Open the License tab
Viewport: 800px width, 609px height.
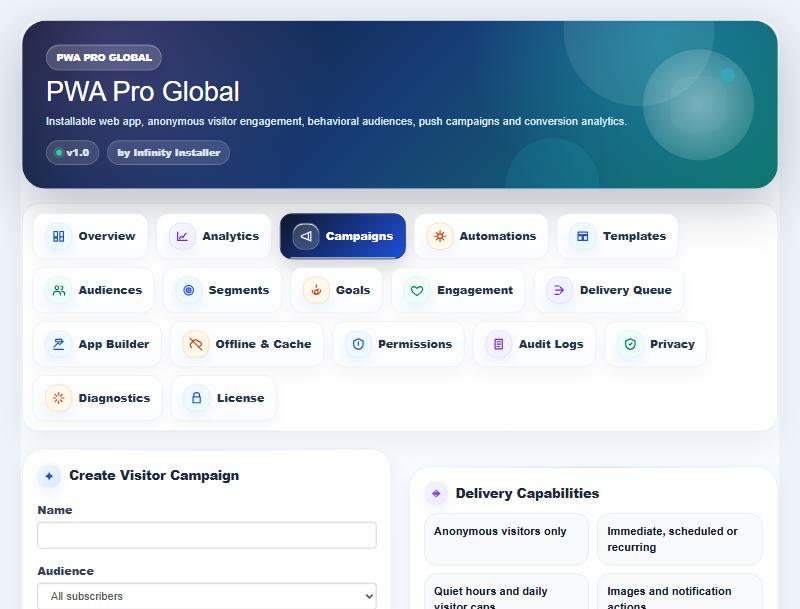click(x=223, y=398)
